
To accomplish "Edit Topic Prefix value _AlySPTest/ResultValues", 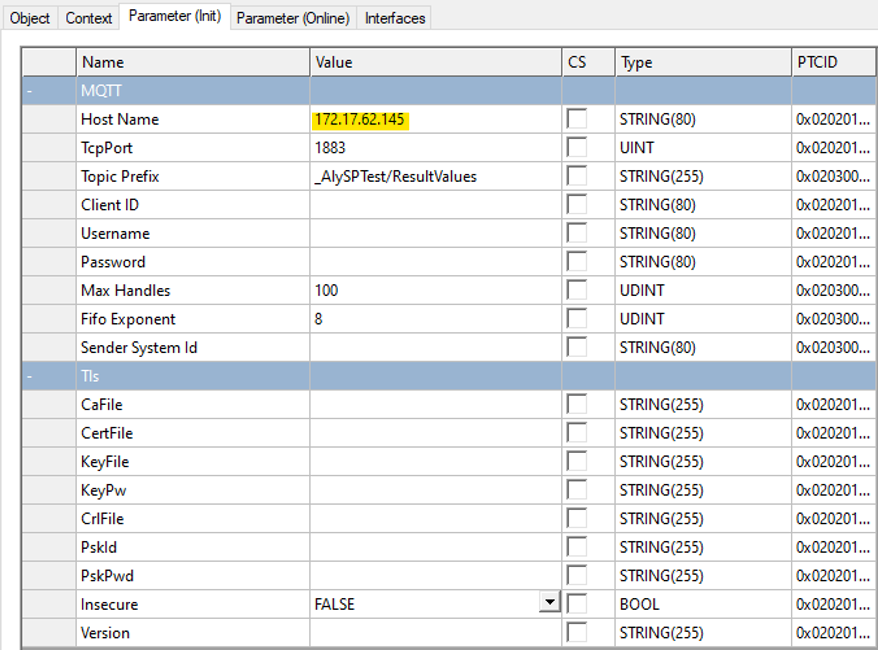I will click(436, 177).
